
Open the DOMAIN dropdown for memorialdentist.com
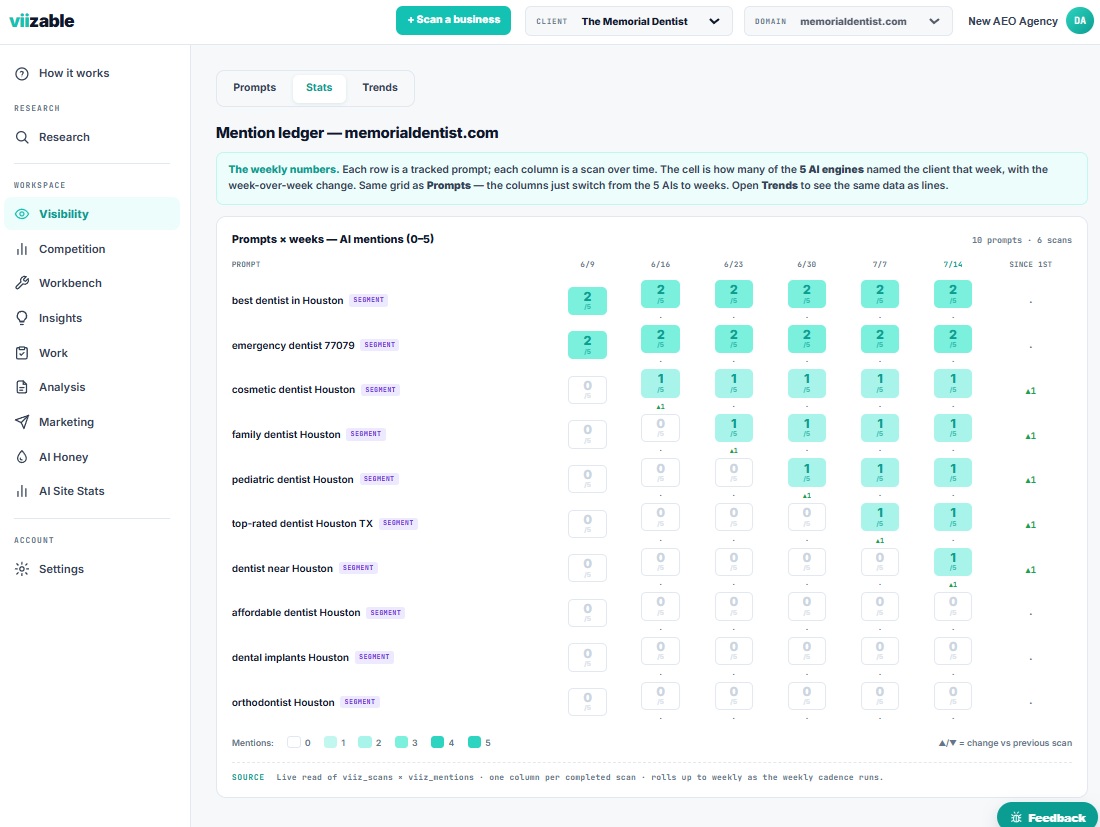click(848, 21)
